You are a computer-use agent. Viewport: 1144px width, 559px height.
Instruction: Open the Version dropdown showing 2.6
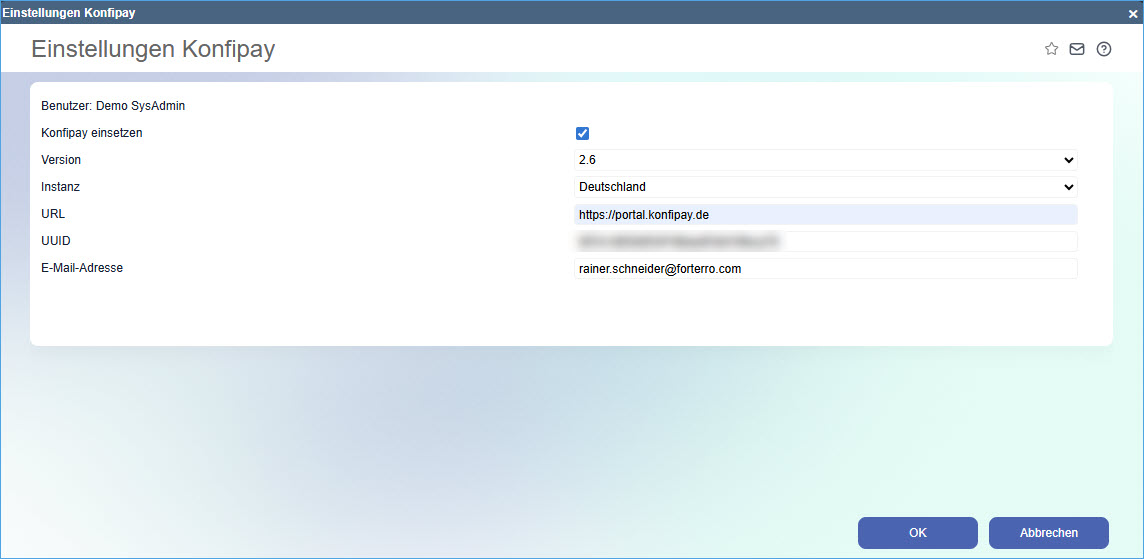tap(826, 160)
